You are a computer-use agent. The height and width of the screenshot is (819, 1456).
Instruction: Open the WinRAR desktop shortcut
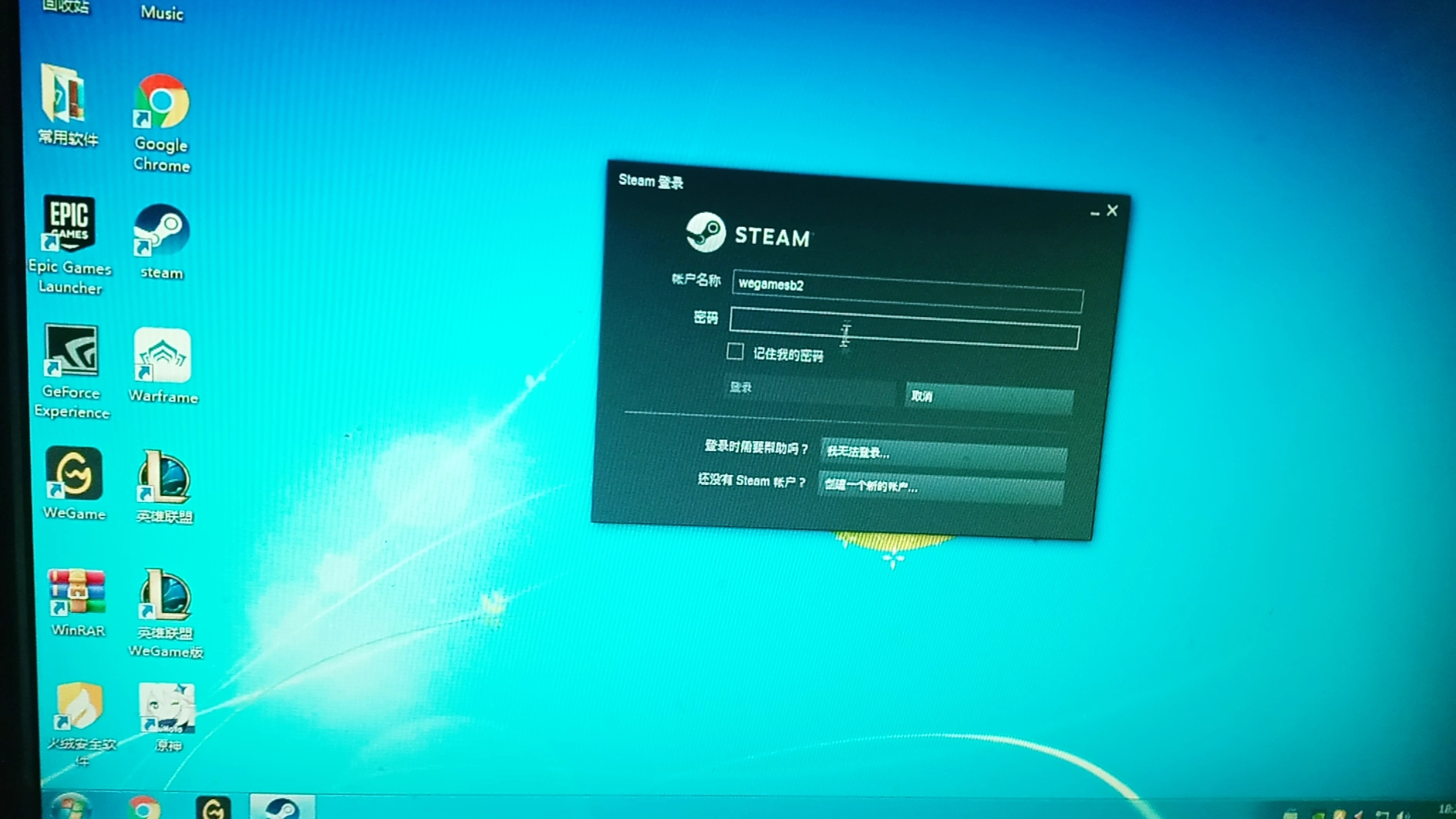(x=76, y=602)
